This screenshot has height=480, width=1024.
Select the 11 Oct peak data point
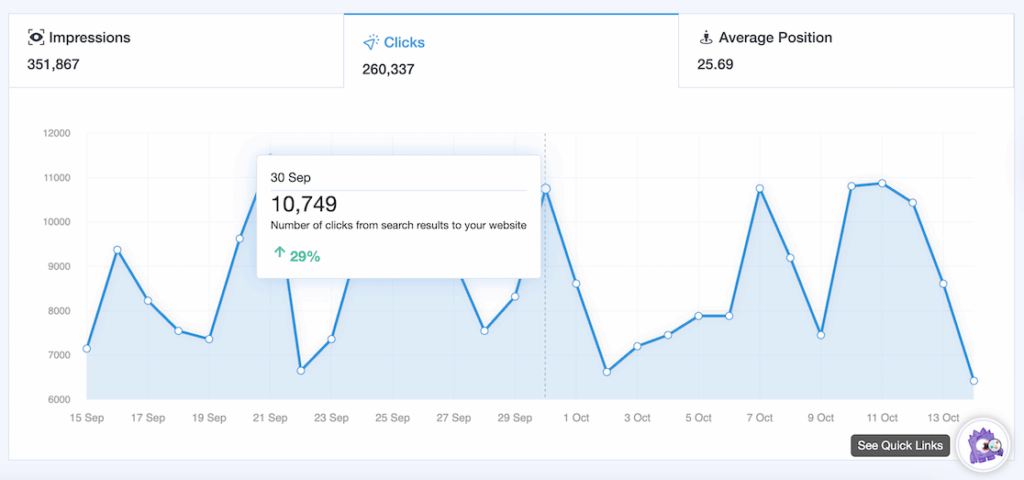click(882, 183)
